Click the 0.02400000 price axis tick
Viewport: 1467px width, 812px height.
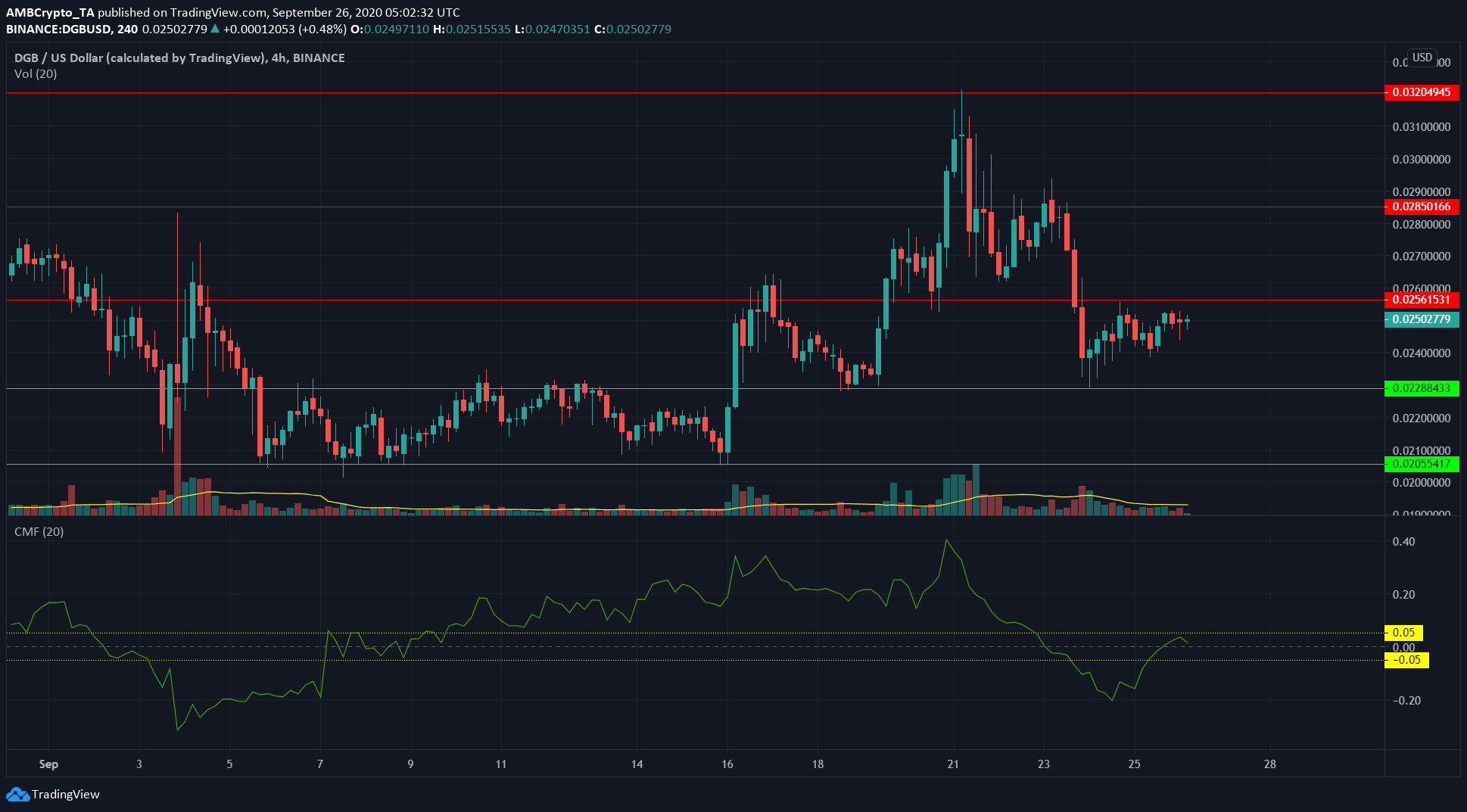click(x=1422, y=353)
